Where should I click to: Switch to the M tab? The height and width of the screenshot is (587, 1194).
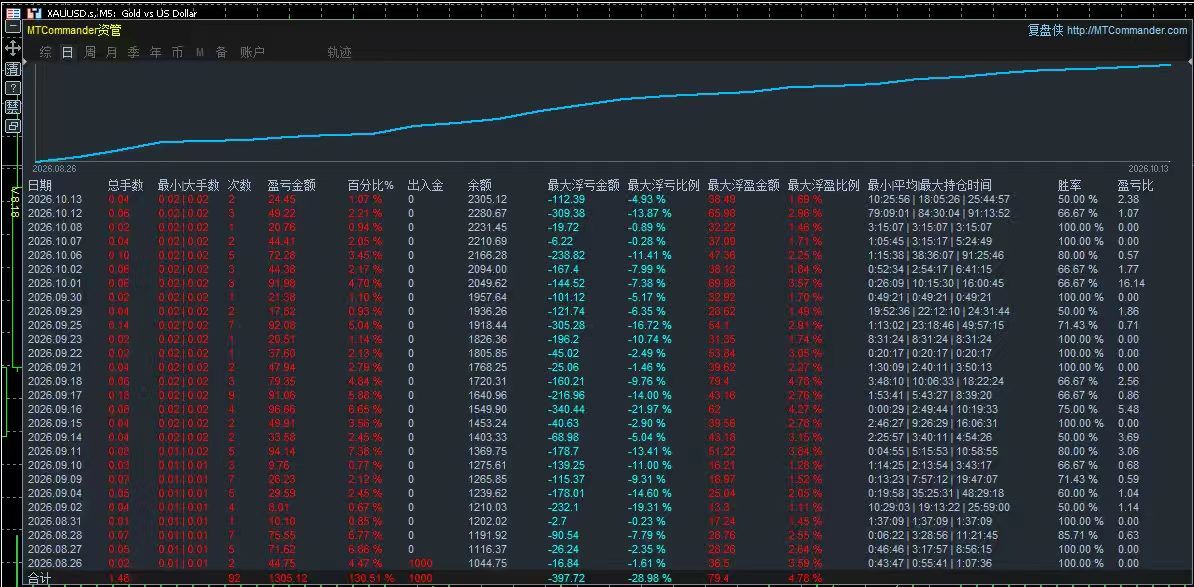[x=200, y=53]
